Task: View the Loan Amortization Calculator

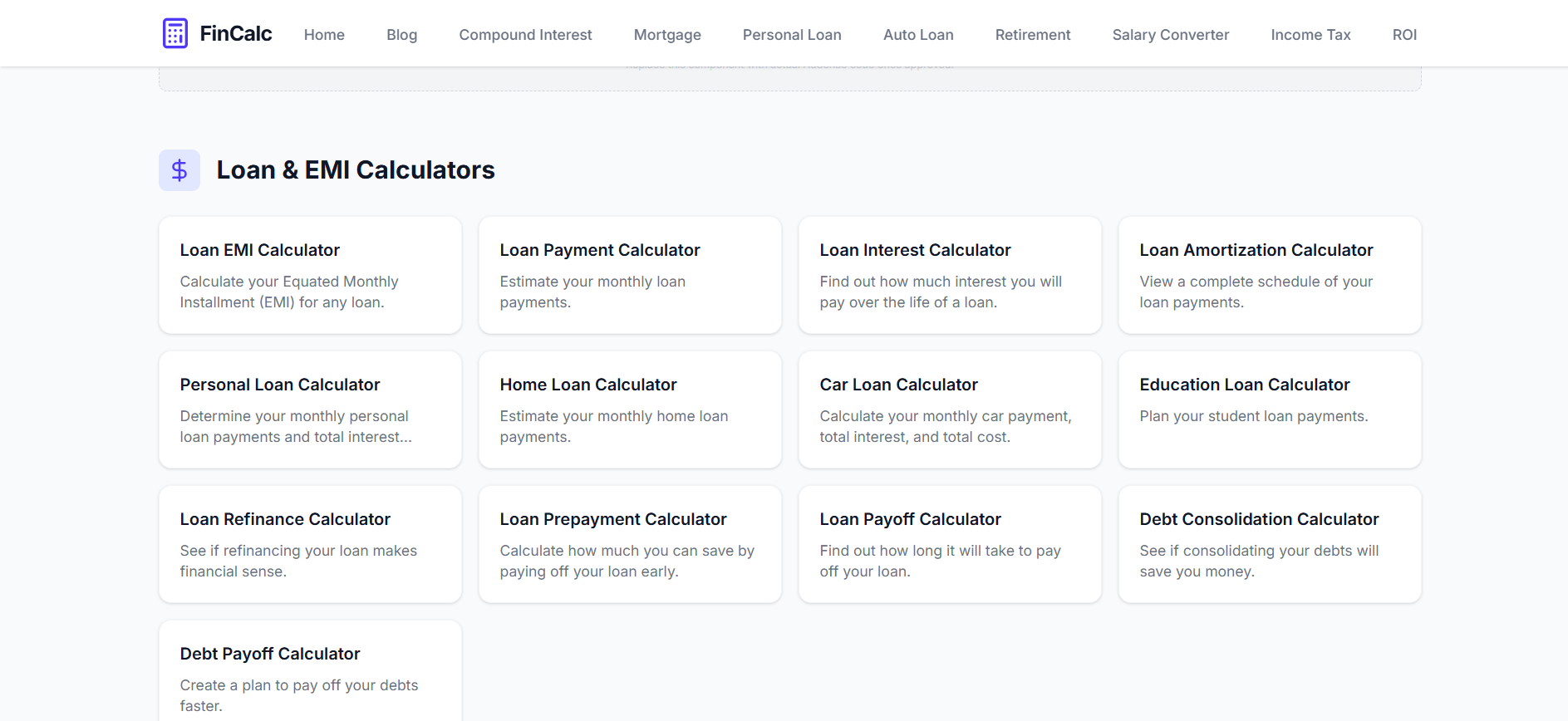Action: (1269, 275)
